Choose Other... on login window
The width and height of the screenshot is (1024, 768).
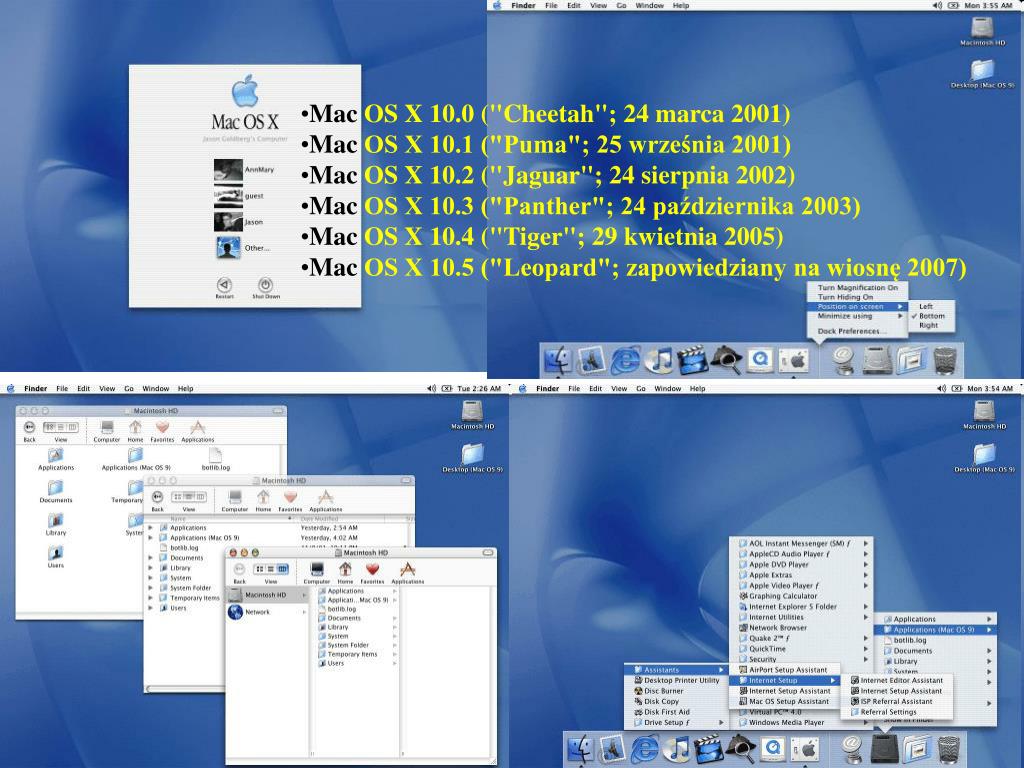[243, 248]
